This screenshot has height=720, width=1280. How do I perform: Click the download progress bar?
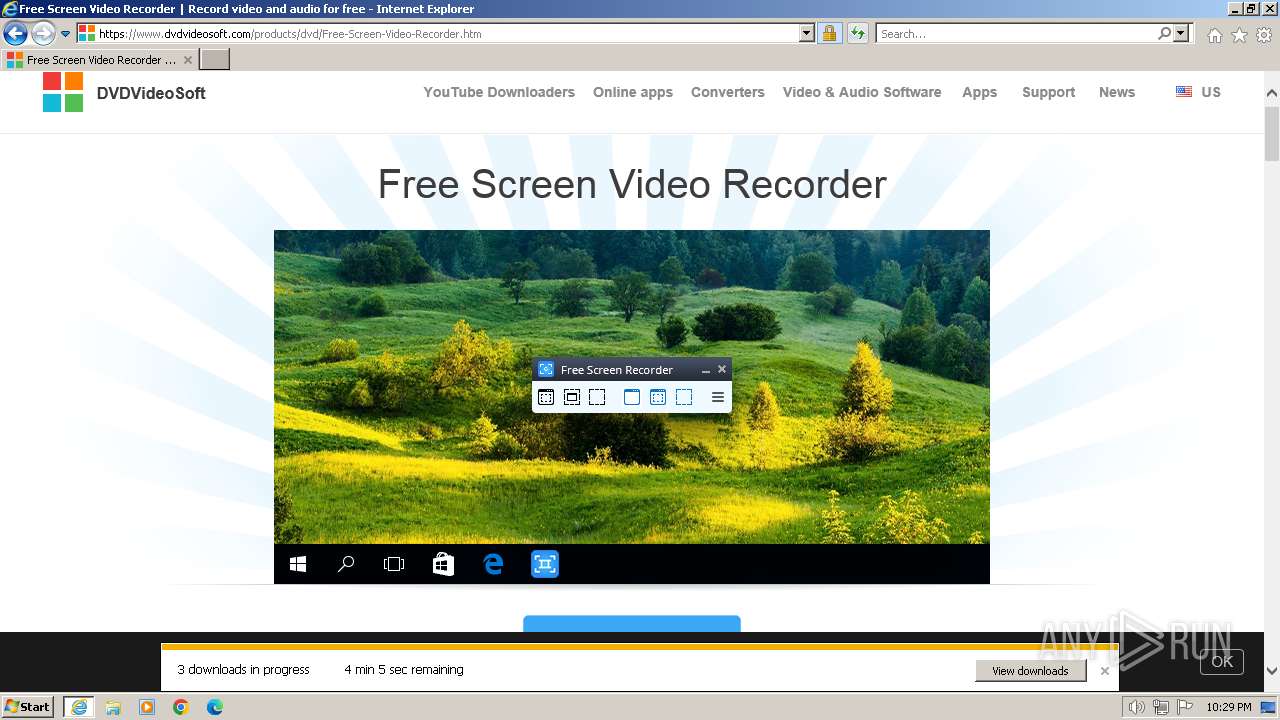[x=640, y=647]
